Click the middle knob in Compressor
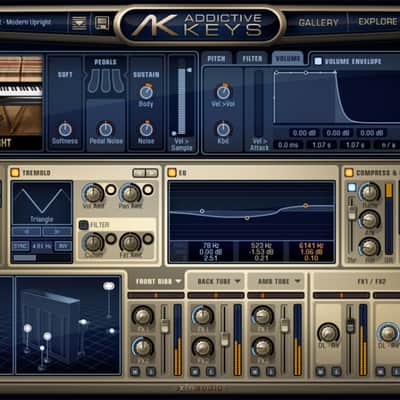 [x=369, y=220]
